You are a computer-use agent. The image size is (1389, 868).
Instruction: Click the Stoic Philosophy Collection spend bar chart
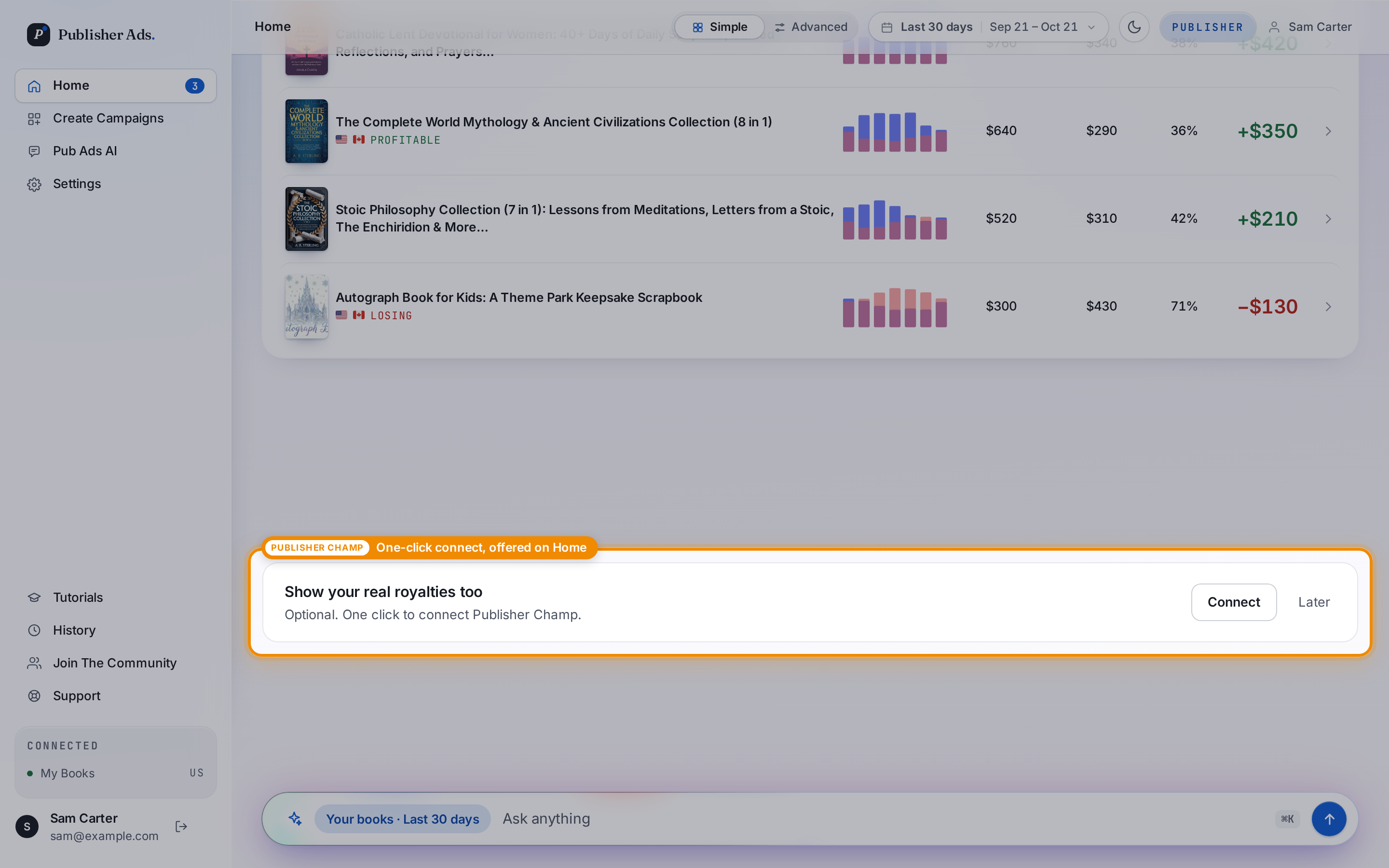point(894,219)
